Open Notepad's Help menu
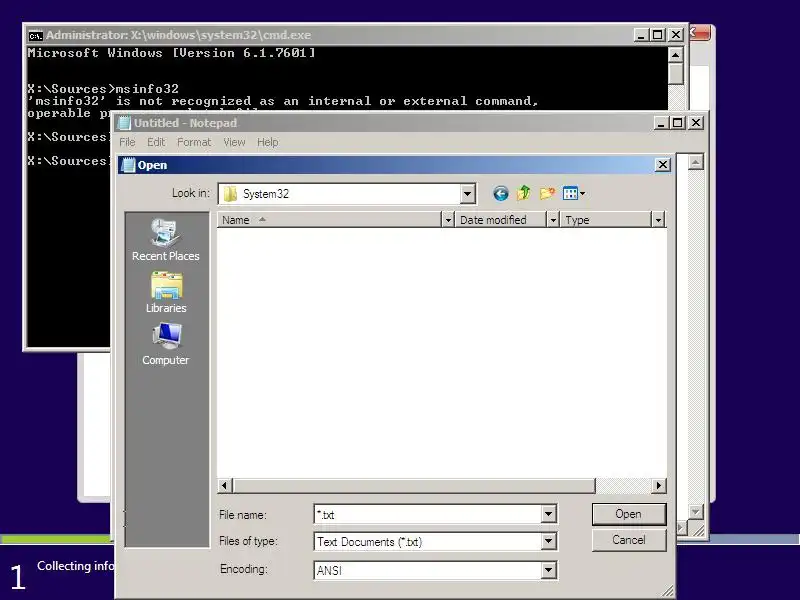 pyautogui.click(x=267, y=142)
